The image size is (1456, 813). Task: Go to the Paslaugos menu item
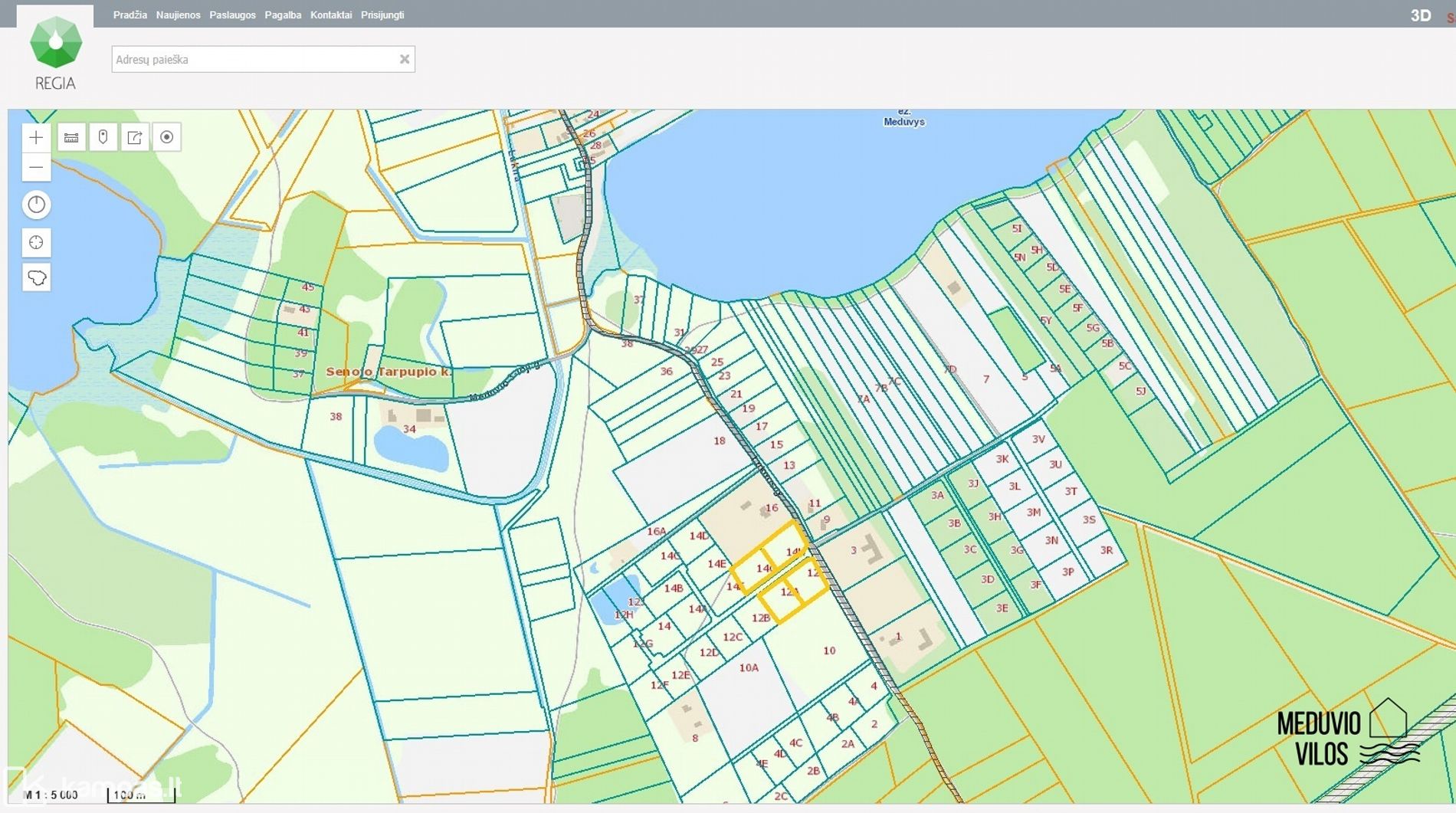tap(232, 15)
